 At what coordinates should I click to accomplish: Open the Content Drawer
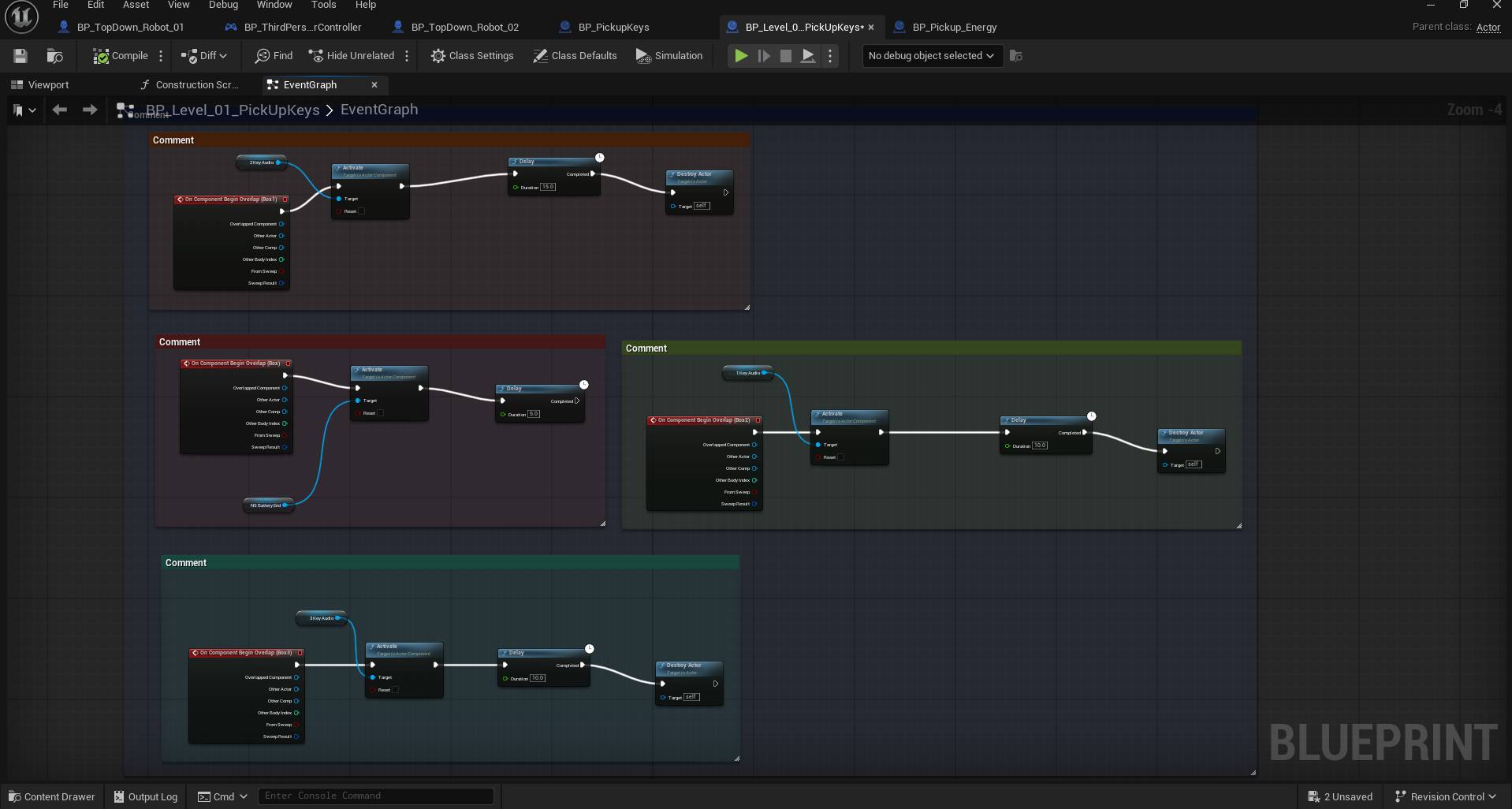(52, 796)
